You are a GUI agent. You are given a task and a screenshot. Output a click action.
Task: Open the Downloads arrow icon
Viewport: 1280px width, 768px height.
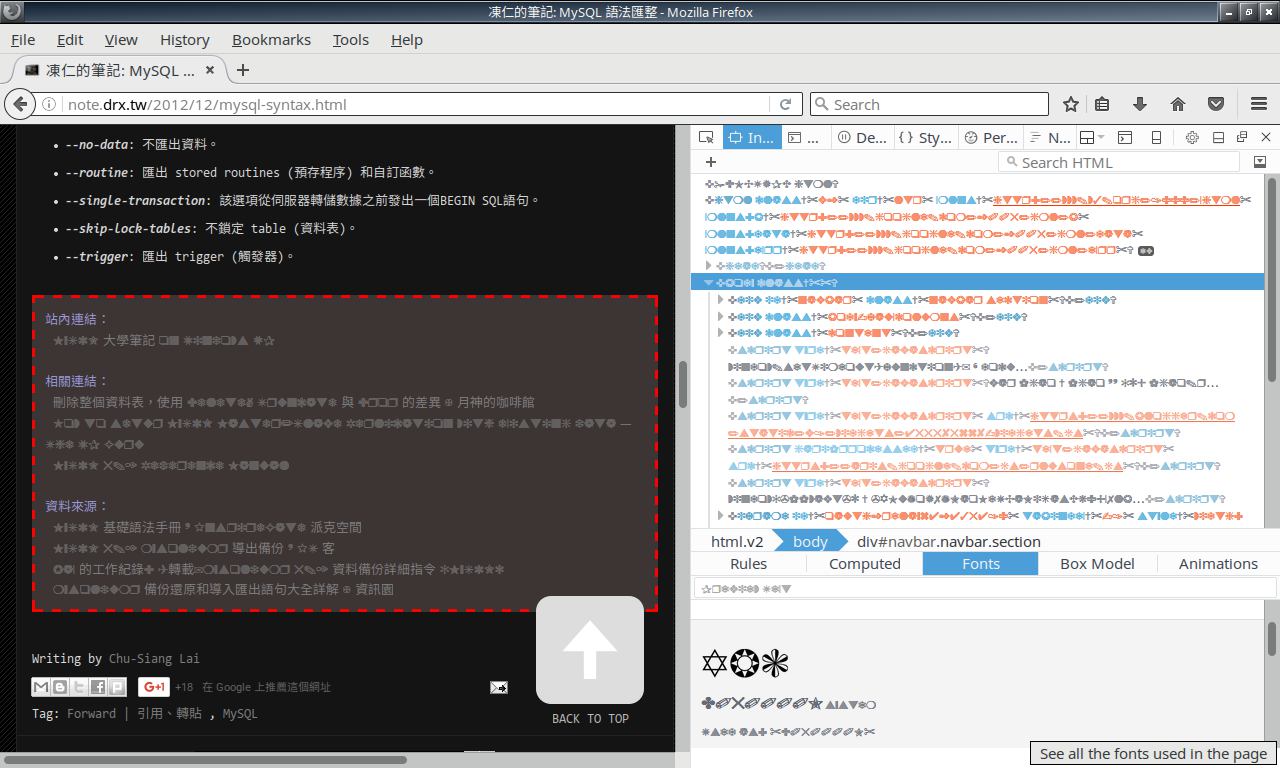click(1139, 104)
